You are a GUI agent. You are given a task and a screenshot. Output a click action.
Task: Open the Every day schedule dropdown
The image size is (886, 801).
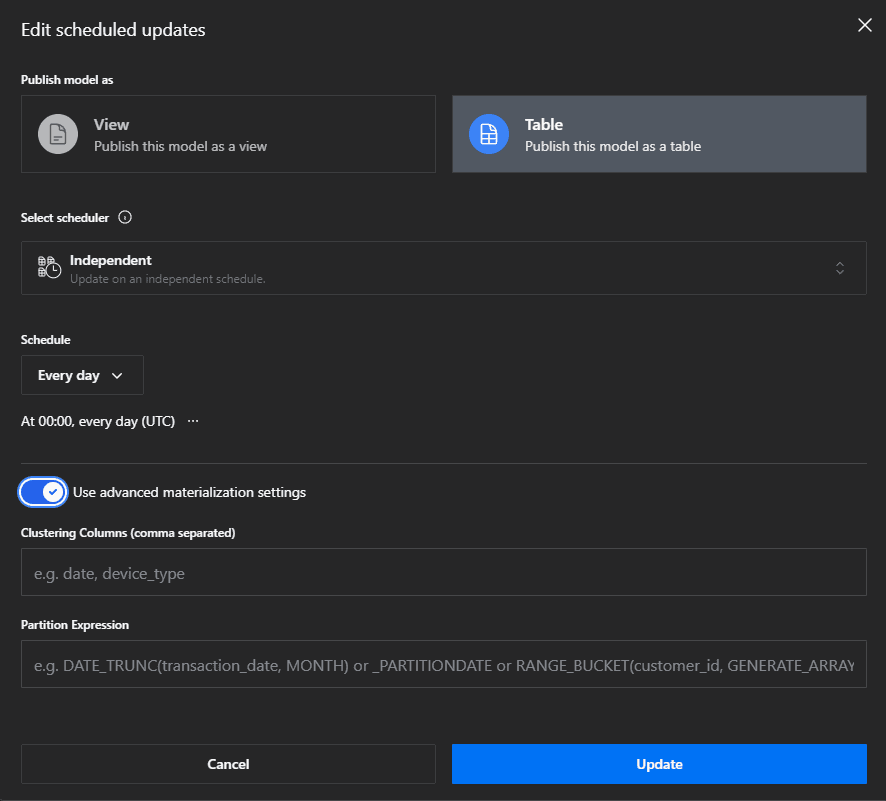point(81,375)
